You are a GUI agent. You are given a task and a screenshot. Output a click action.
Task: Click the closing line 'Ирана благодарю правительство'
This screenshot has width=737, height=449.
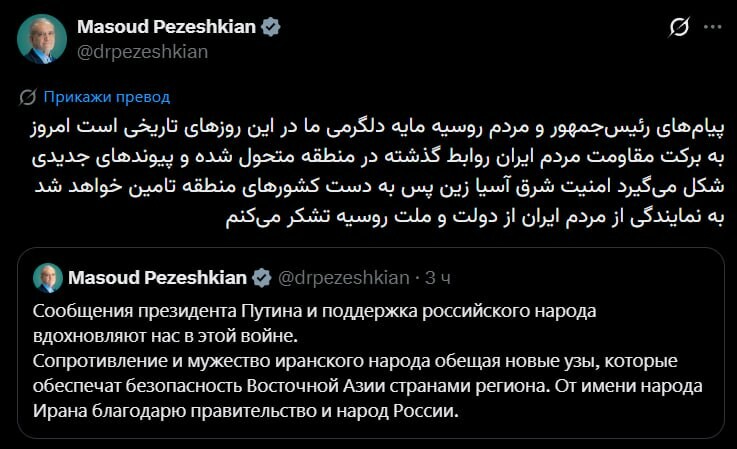tap(246, 411)
